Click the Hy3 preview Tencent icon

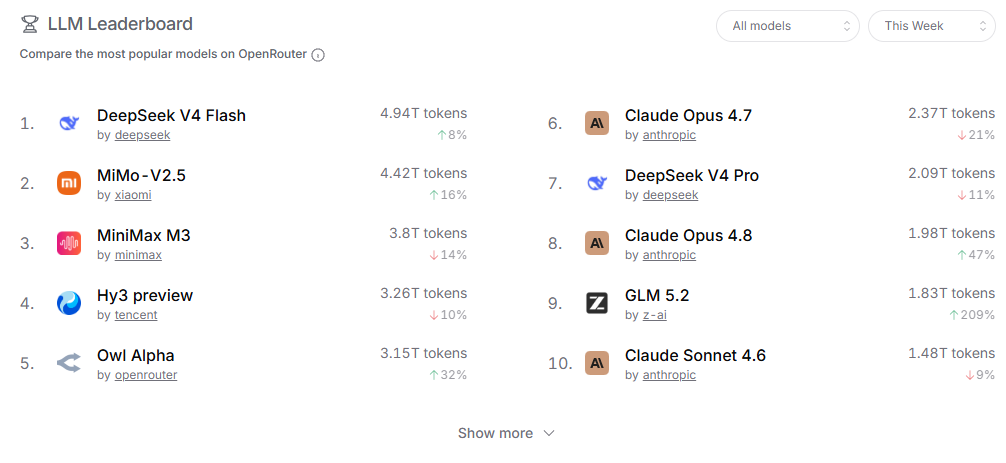point(69,303)
